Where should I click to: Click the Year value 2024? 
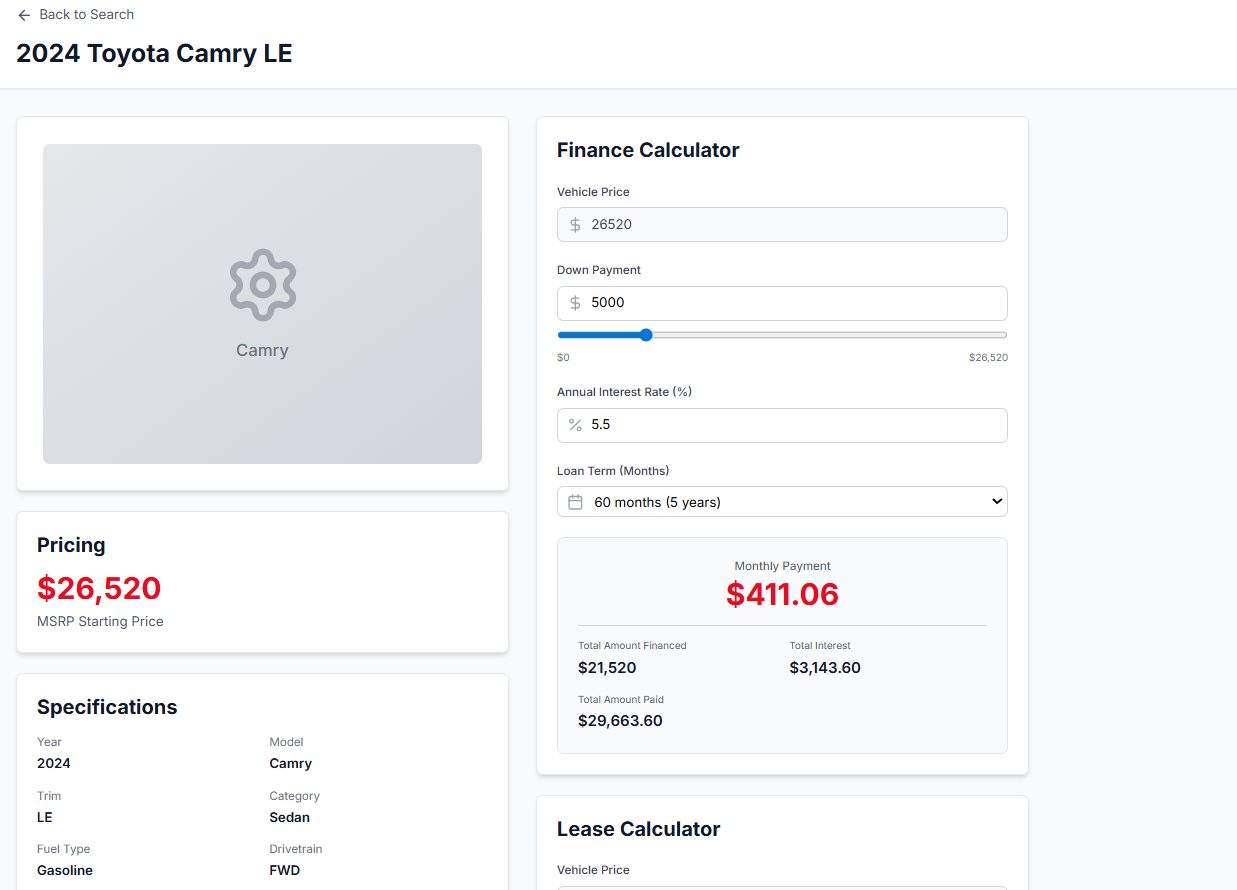54,763
